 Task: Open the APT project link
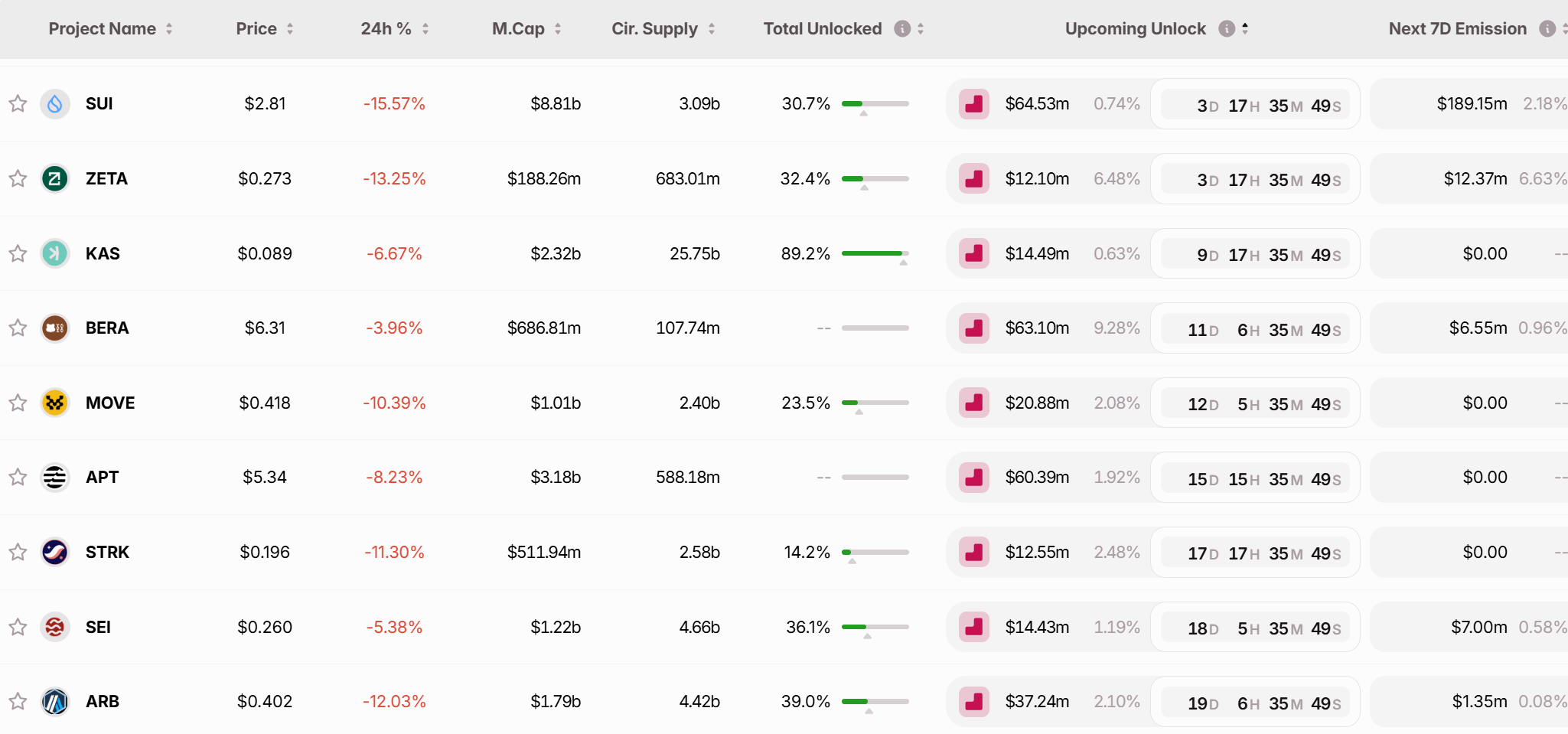click(x=102, y=477)
